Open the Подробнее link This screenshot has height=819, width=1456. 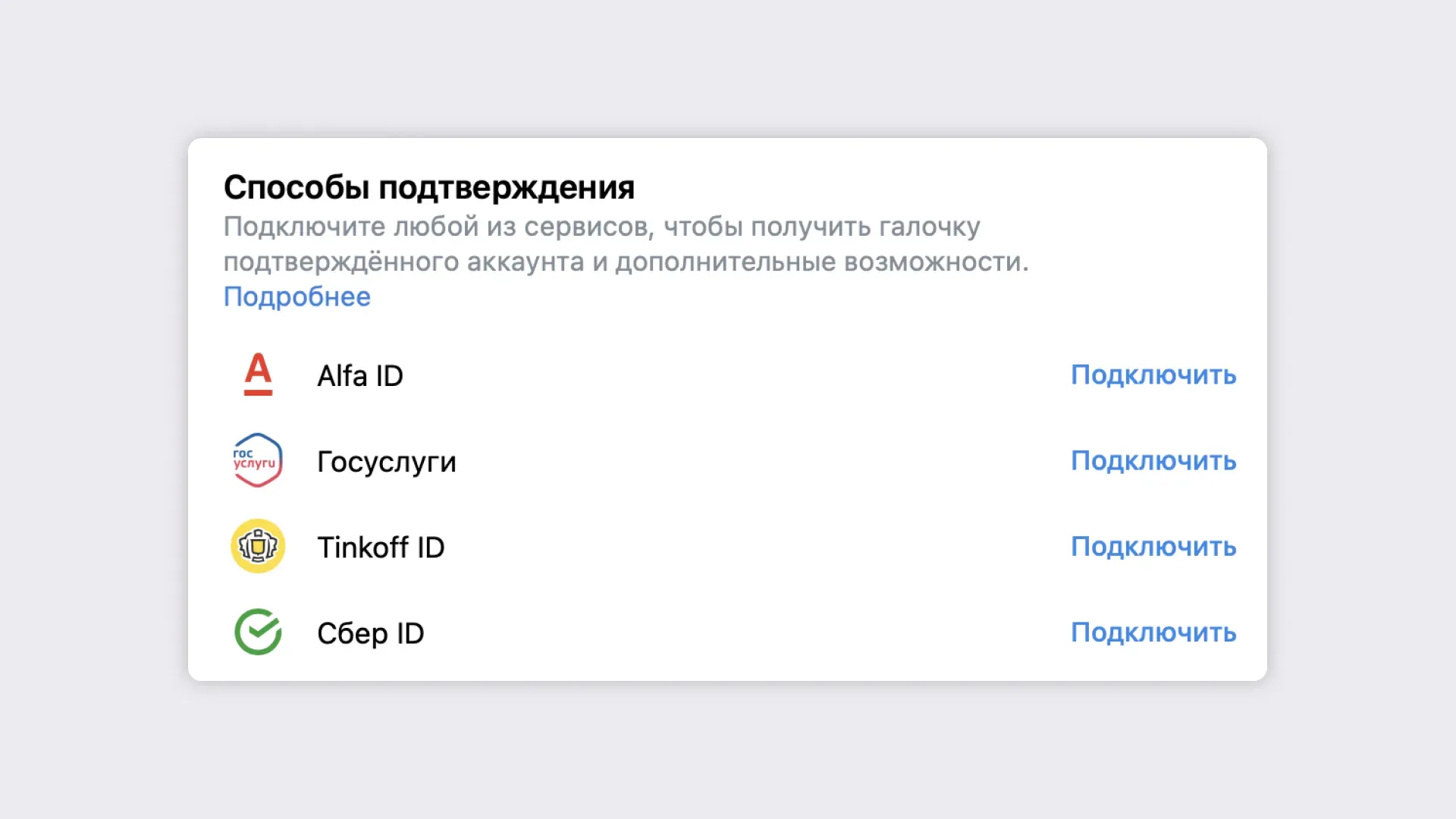pyautogui.click(x=297, y=297)
